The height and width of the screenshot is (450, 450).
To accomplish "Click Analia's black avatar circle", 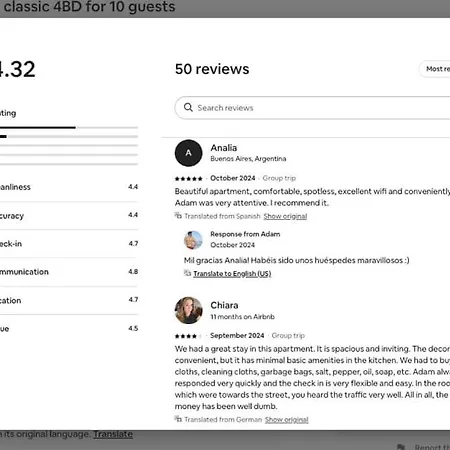I will click(x=188, y=153).
